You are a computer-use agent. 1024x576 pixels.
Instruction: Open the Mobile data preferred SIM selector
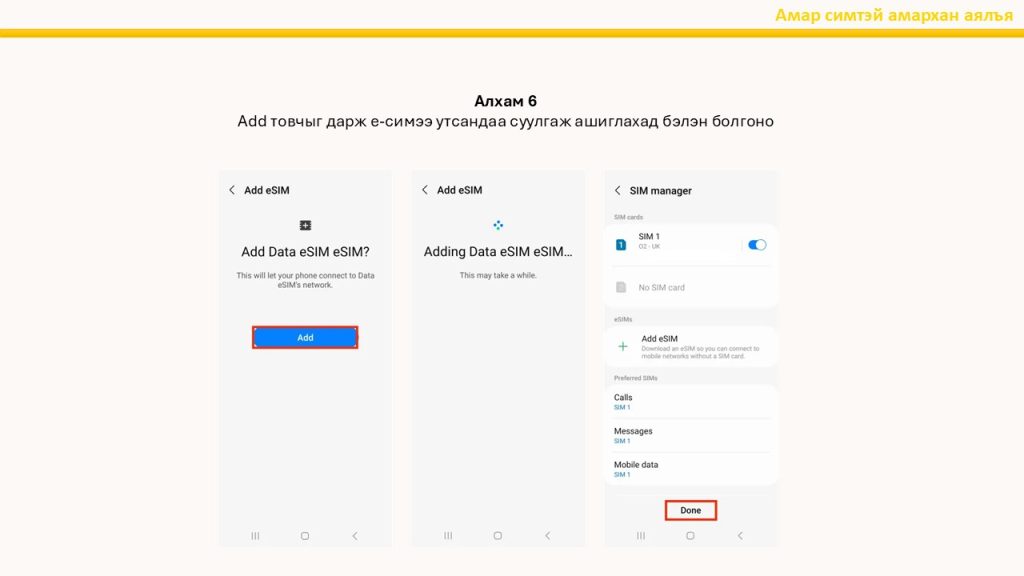tap(690, 469)
